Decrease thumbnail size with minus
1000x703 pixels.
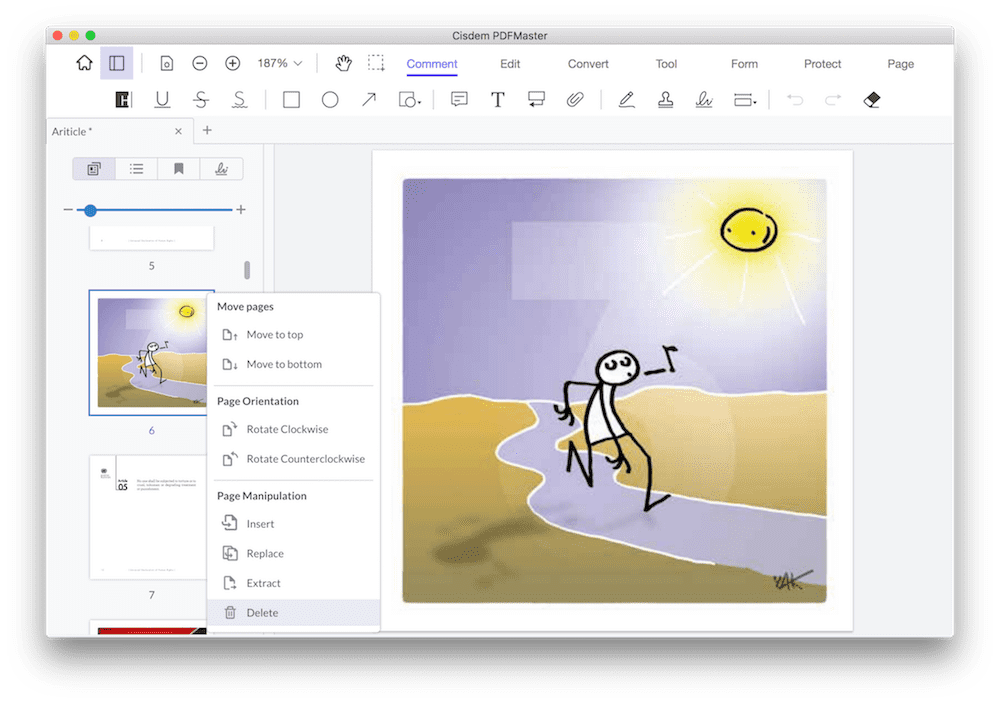(68, 209)
